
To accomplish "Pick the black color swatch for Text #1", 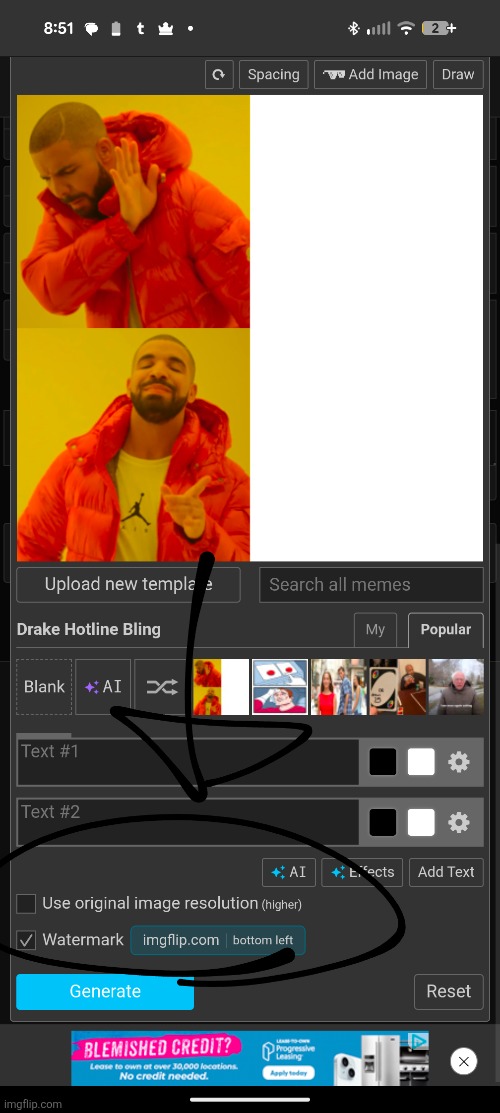I will [x=383, y=762].
